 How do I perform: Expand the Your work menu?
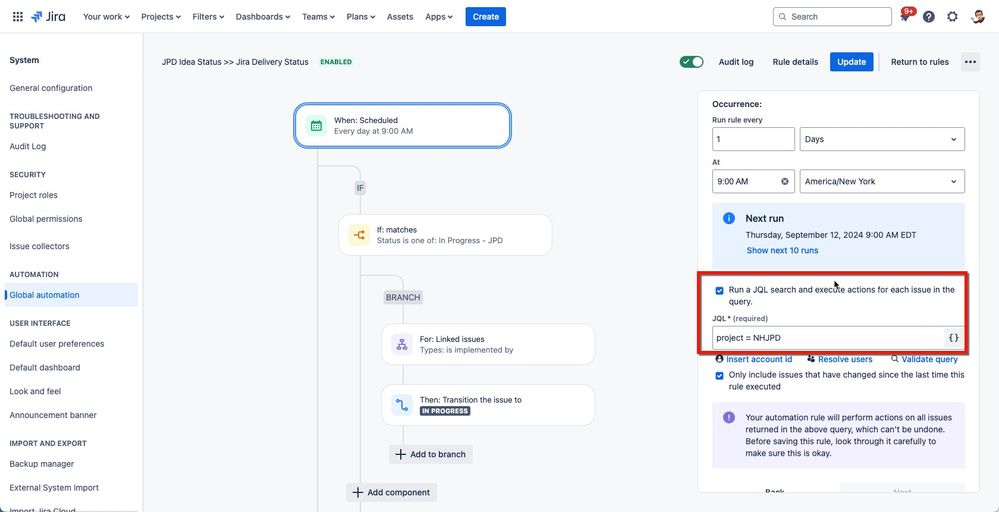pos(106,17)
